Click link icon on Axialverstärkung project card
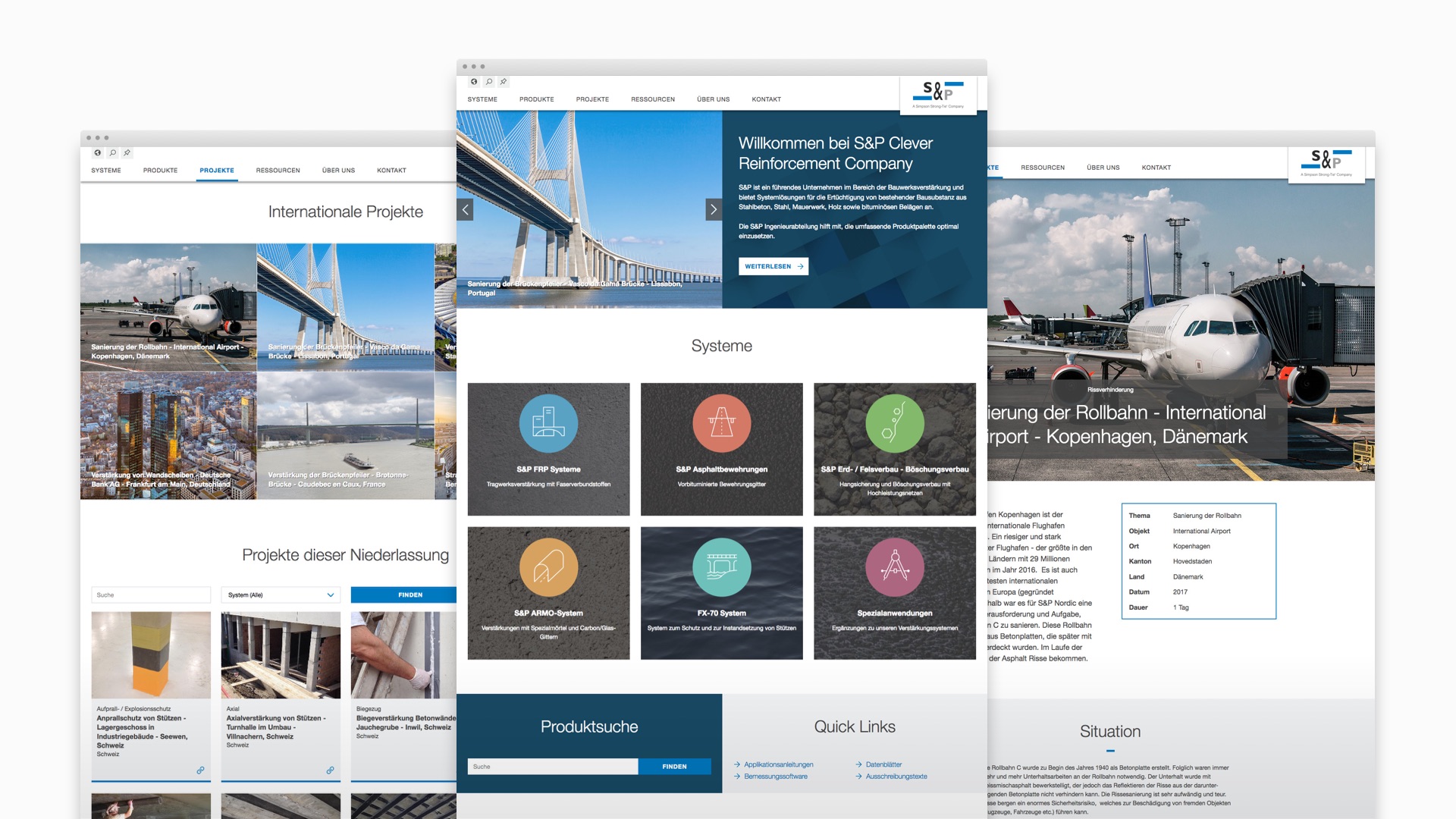This screenshot has width=1456, height=819. [x=330, y=770]
